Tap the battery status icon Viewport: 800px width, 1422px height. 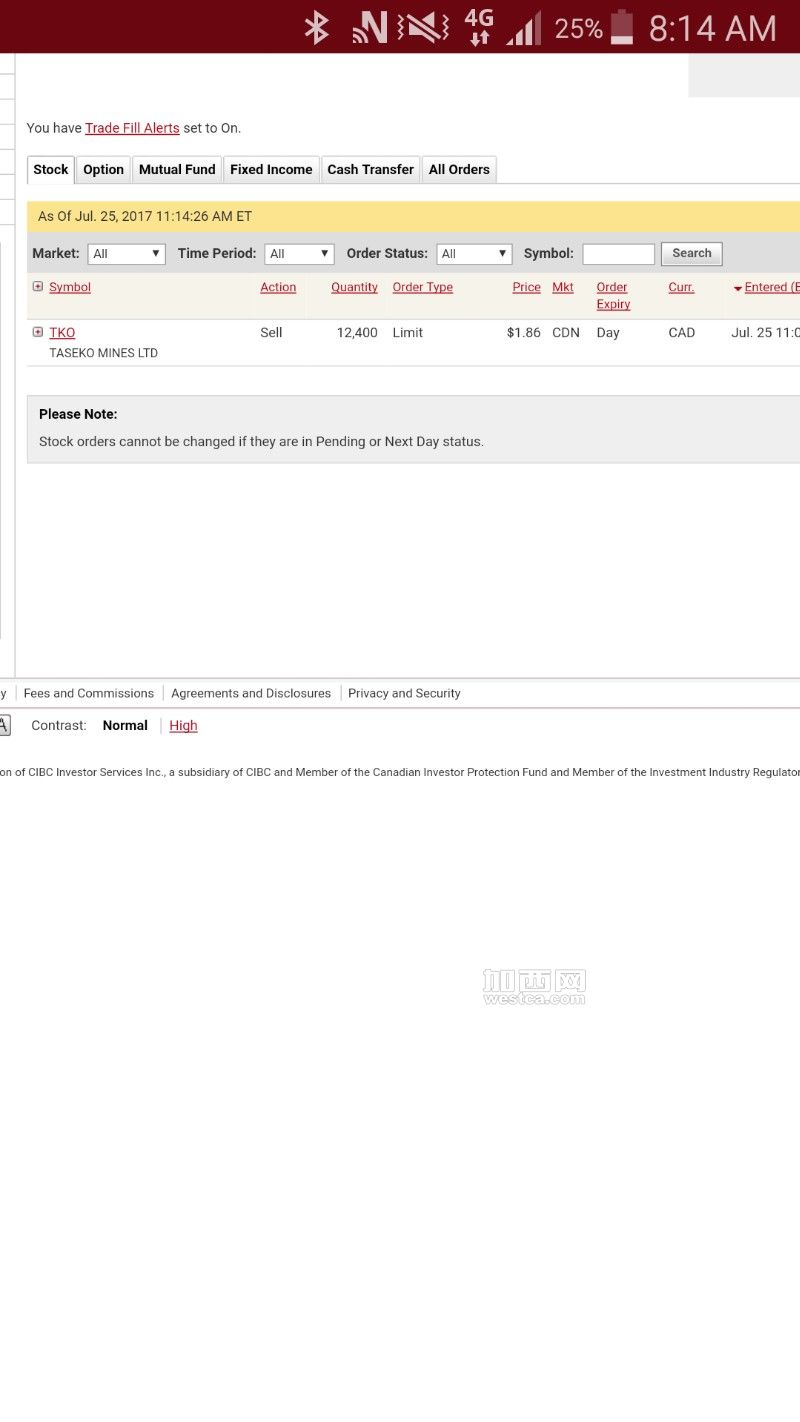(x=622, y=27)
